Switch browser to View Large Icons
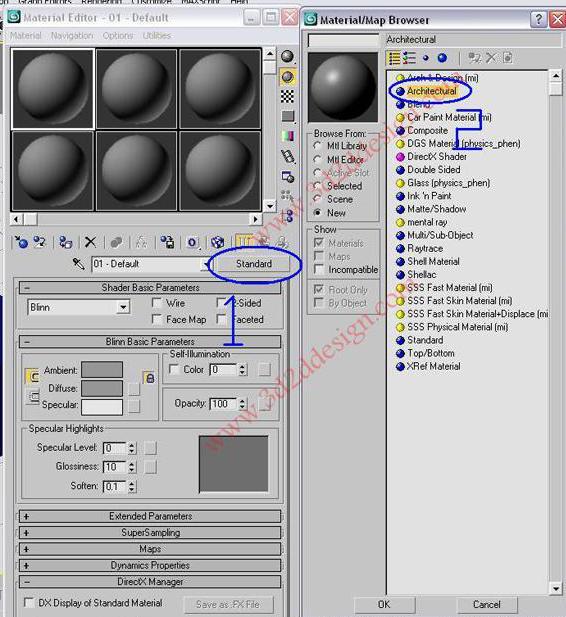This screenshot has height=617, width=566. click(442, 58)
